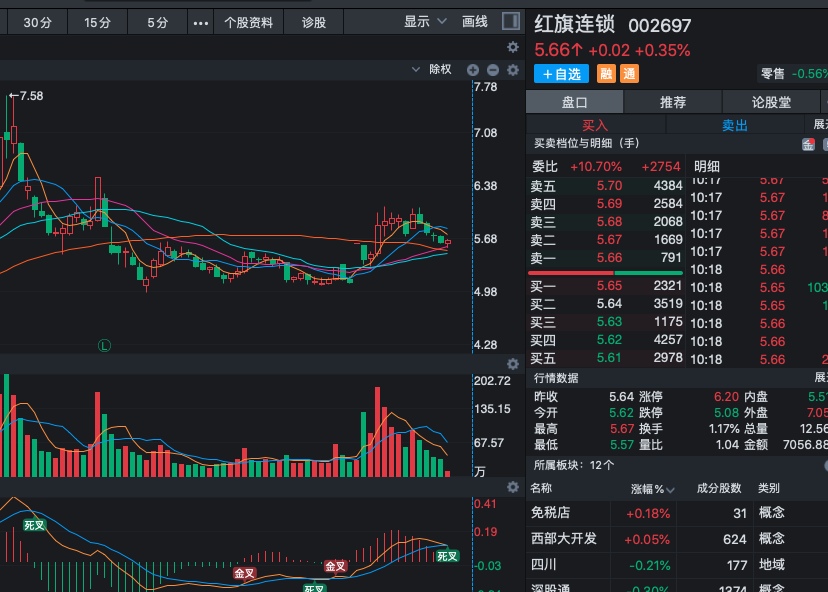Open candlestick chart settings gear beside zoom icons
The height and width of the screenshot is (592, 828).
513,70
